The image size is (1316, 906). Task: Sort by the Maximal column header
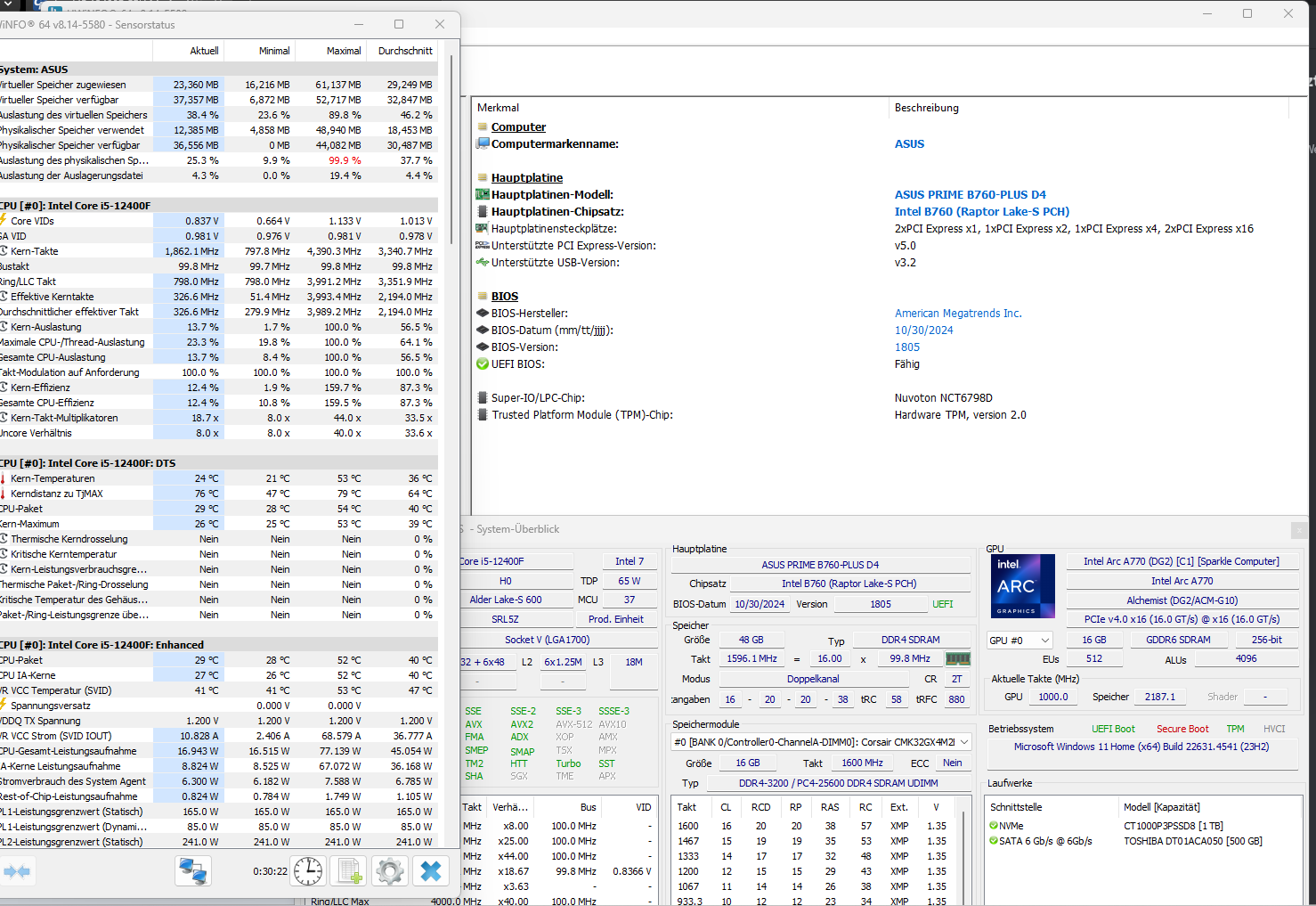point(330,51)
